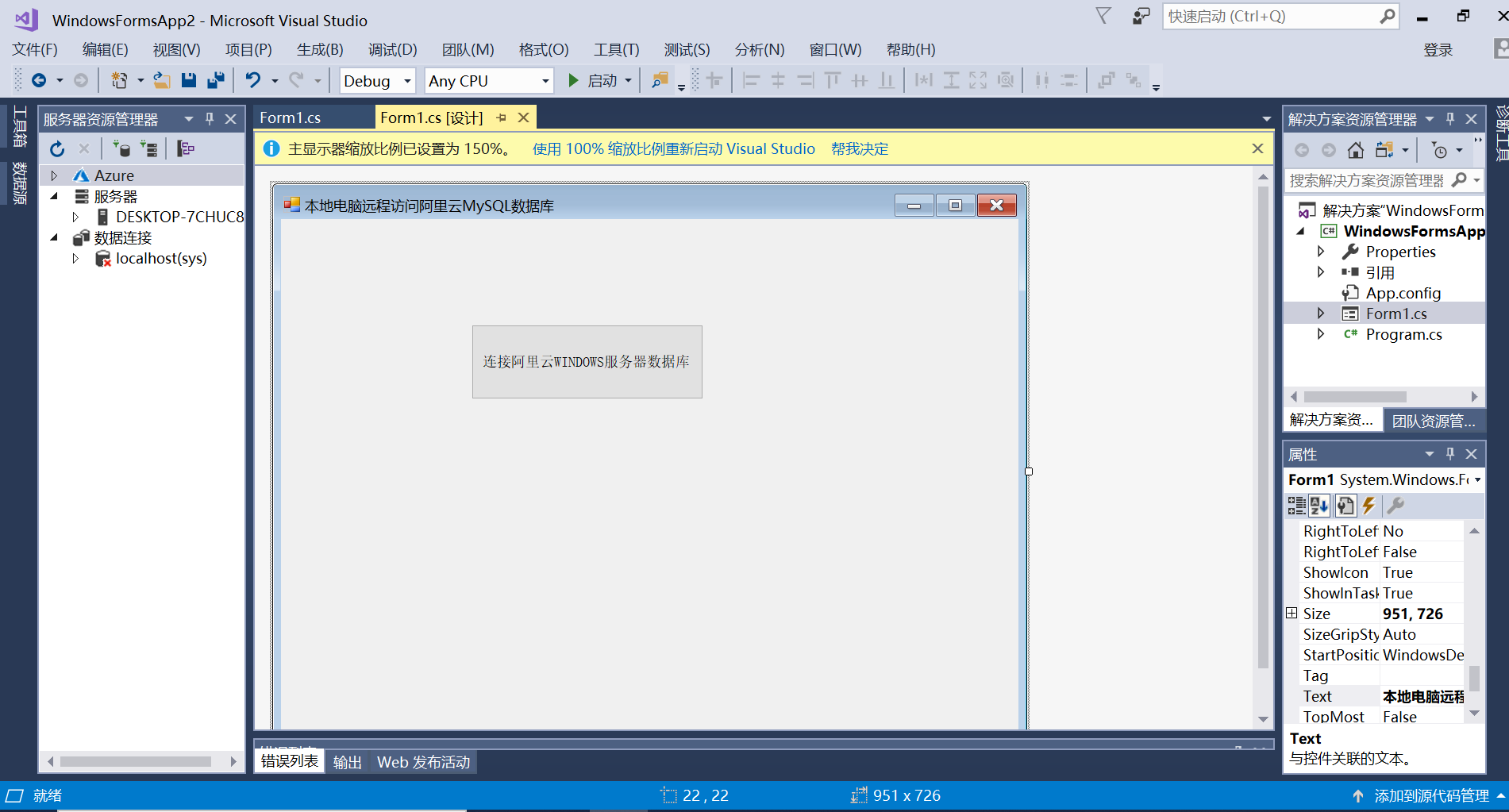This screenshot has width=1509, height=812.
Task: Click the account picture icon beside 登录
Action: pyautogui.click(x=1500, y=49)
